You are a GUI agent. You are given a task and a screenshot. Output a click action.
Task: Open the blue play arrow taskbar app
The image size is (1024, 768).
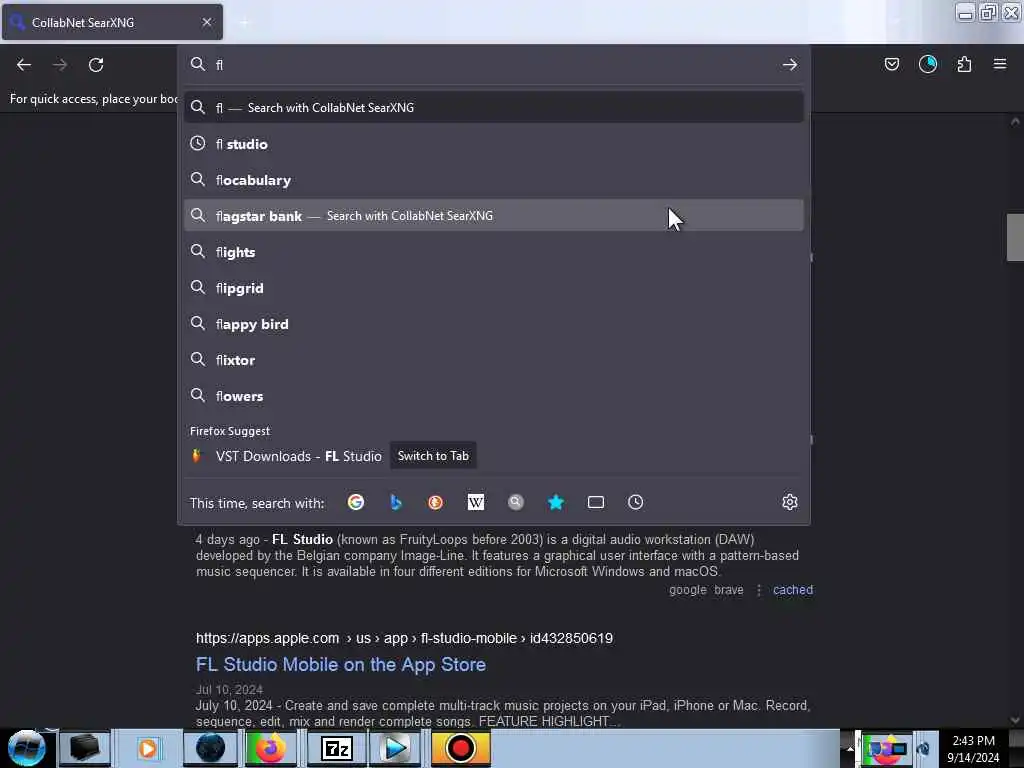pyautogui.click(x=394, y=748)
